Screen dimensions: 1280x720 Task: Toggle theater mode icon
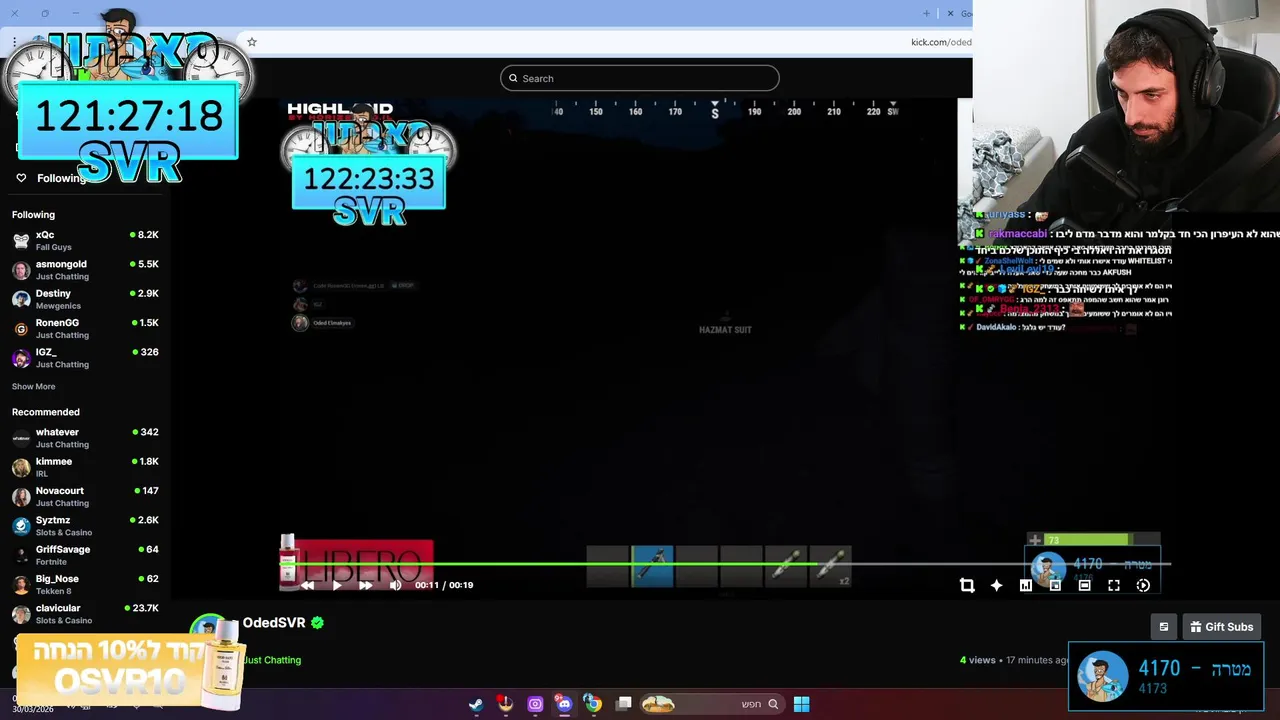(x=1084, y=585)
